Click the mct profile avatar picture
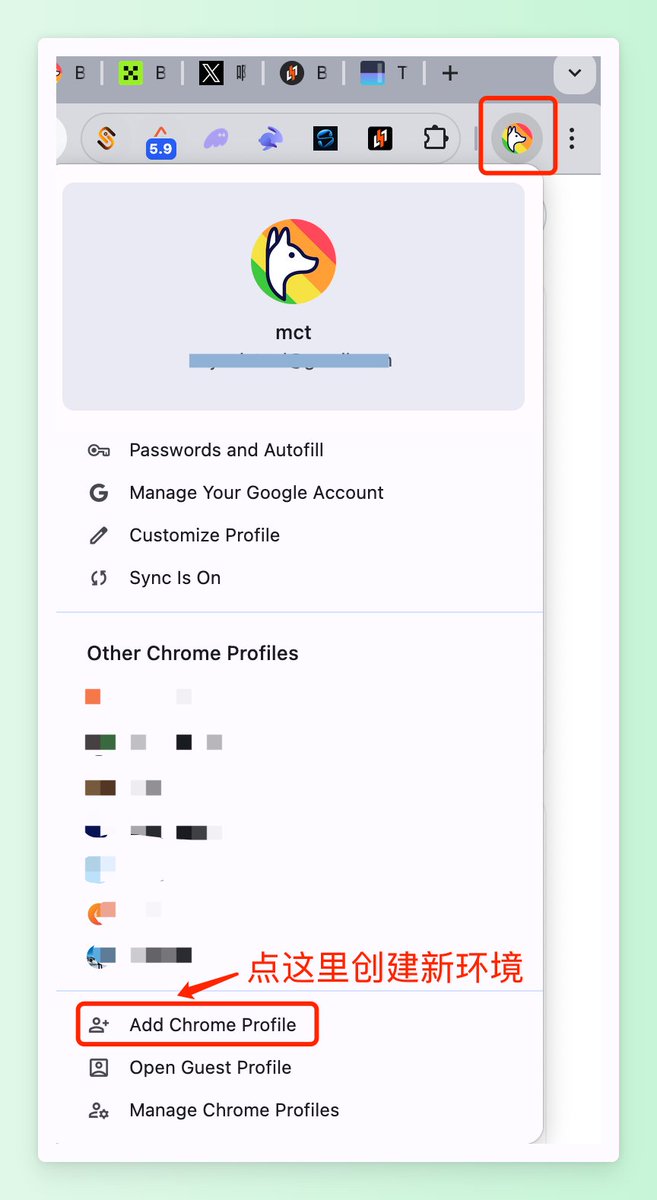This screenshot has height=1200, width=657. pyautogui.click(x=293, y=262)
